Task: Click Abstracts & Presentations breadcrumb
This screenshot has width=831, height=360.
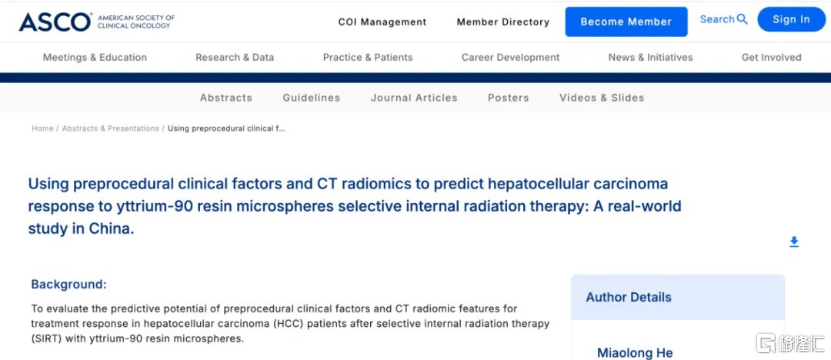Action: [110, 128]
